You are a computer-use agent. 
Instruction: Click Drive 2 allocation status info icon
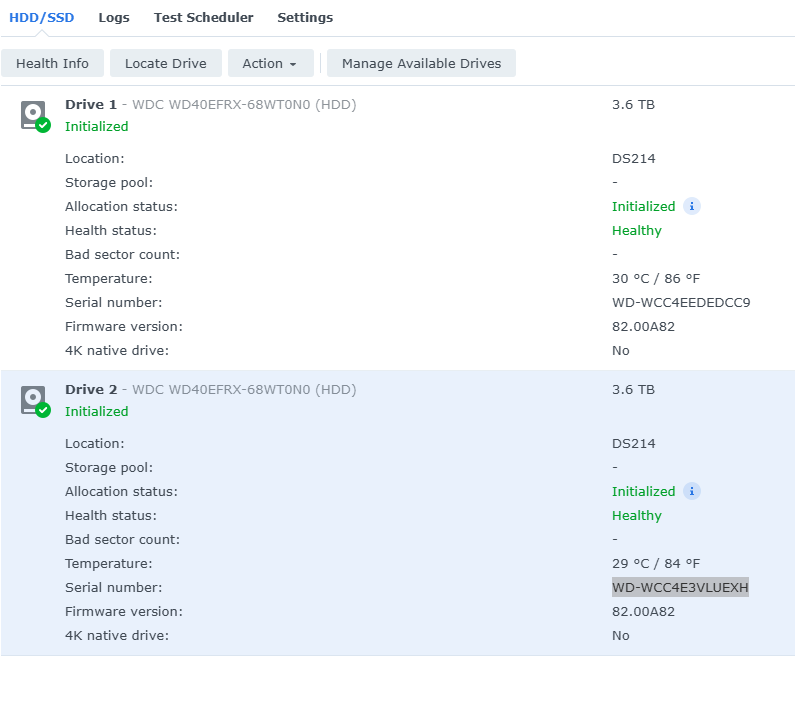click(x=692, y=491)
